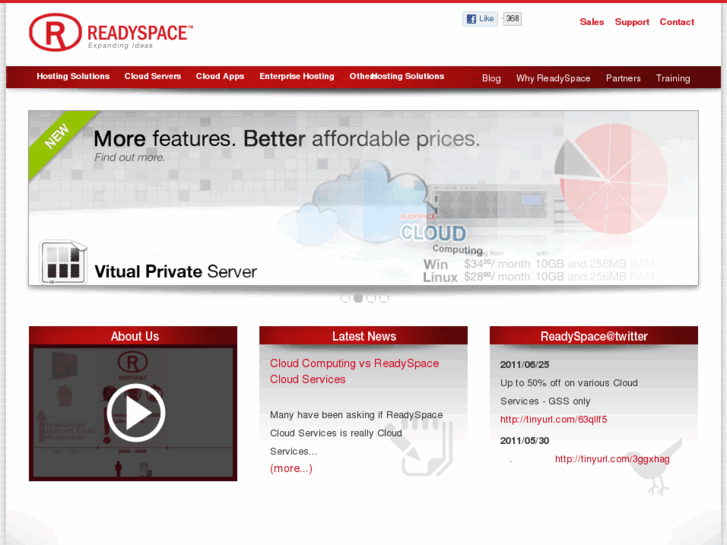This screenshot has height=545, width=727.
Task: Click the Up to 50% off tweet text
Action: pos(569,392)
